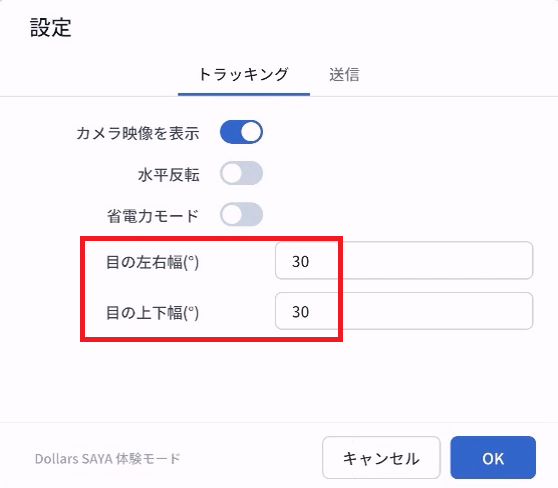Focus the 目の上下幅(°) input field
The image size is (558, 488).
404,311
